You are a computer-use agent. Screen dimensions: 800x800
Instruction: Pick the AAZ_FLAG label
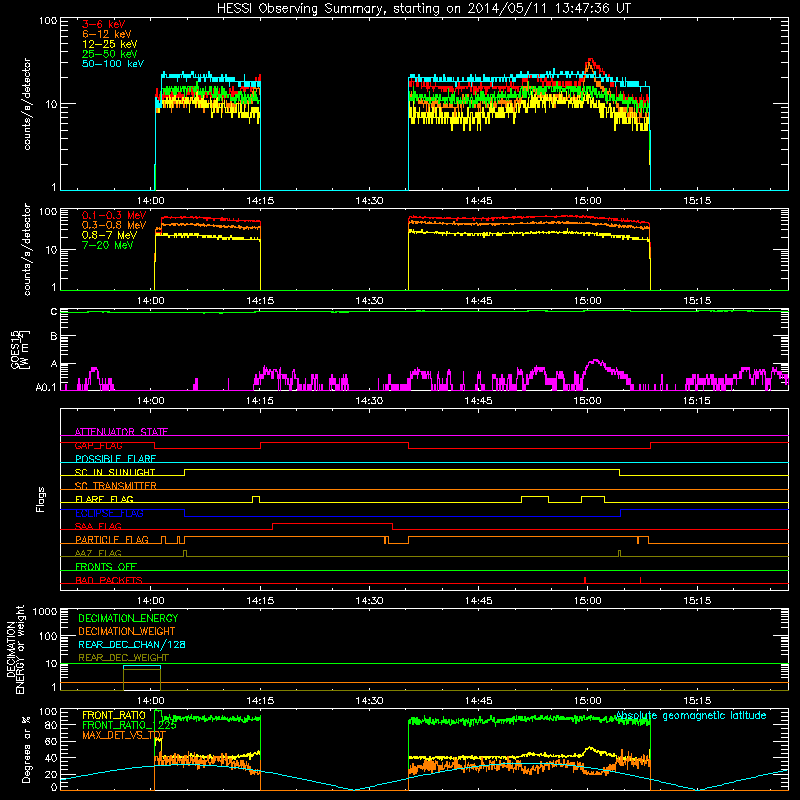[x=98, y=553]
